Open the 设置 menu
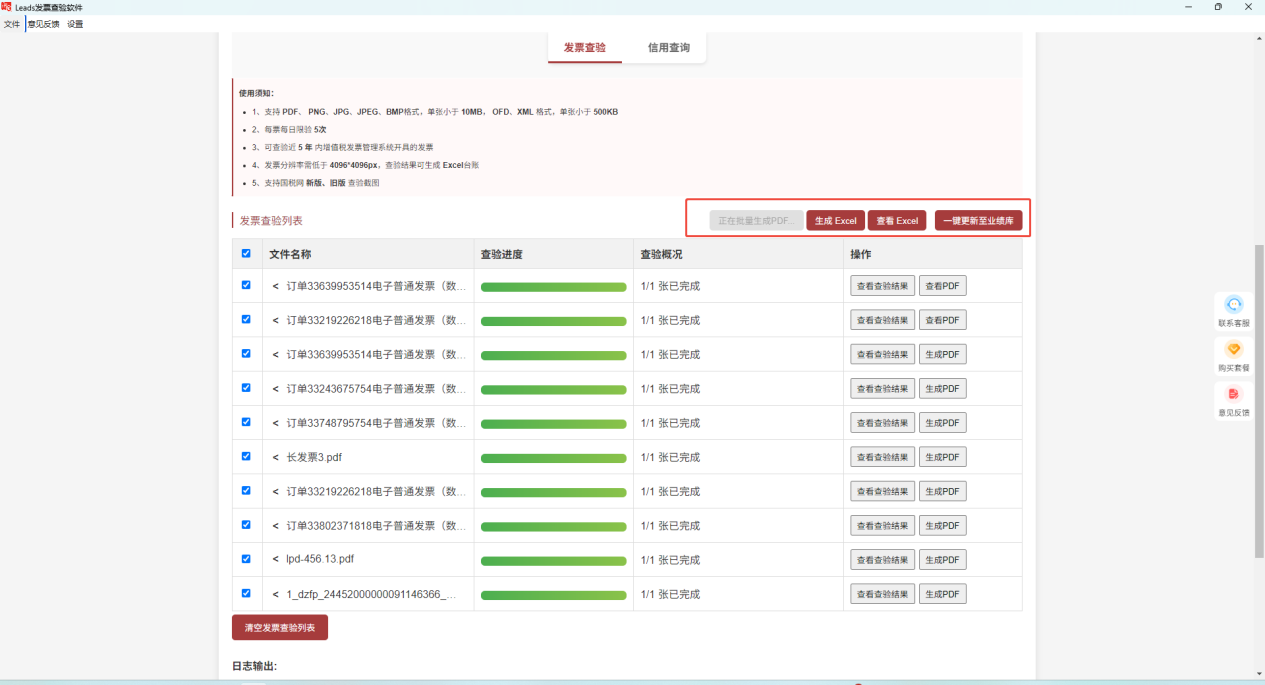The width and height of the screenshot is (1265, 685). pos(75,24)
